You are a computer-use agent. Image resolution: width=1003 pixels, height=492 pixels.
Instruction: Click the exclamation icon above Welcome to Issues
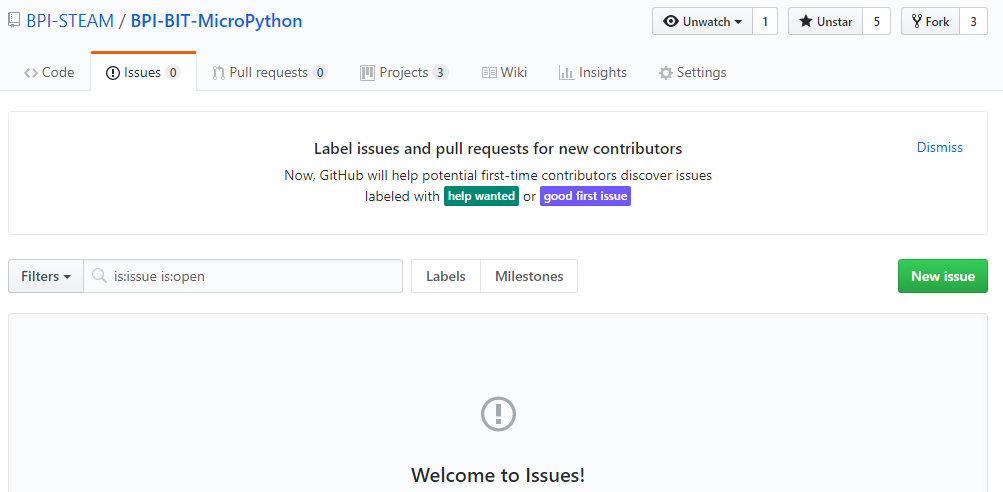[x=498, y=413]
